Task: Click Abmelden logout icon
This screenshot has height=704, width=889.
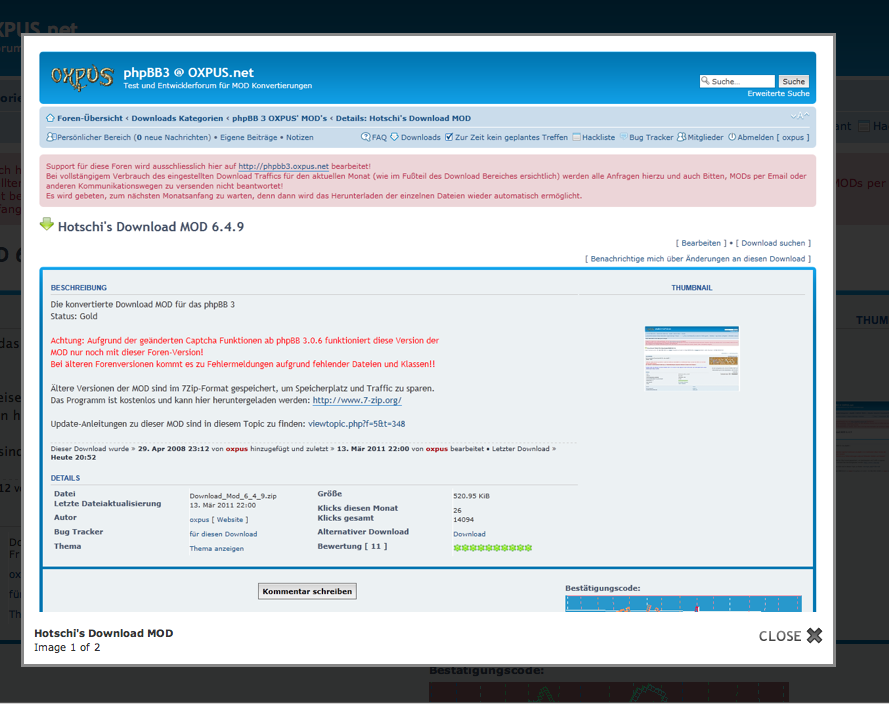Action: pyautogui.click(x=732, y=137)
